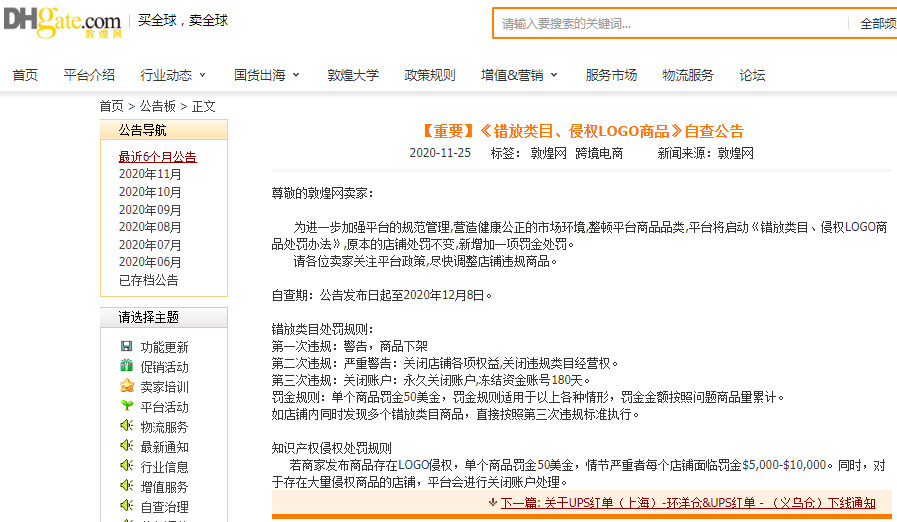Click the sprout icon beside 平台活动

(126, 406)
